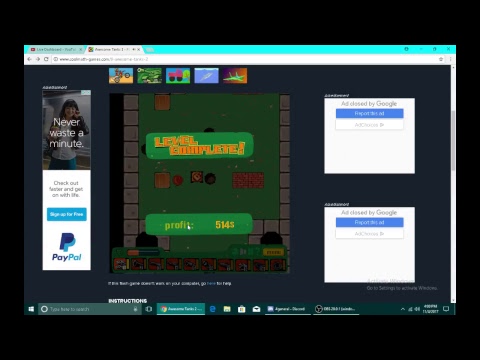This screenshot has width=480, height=360.
Task: Switch to the OBS taskbar window
Action: pos(336,309)
